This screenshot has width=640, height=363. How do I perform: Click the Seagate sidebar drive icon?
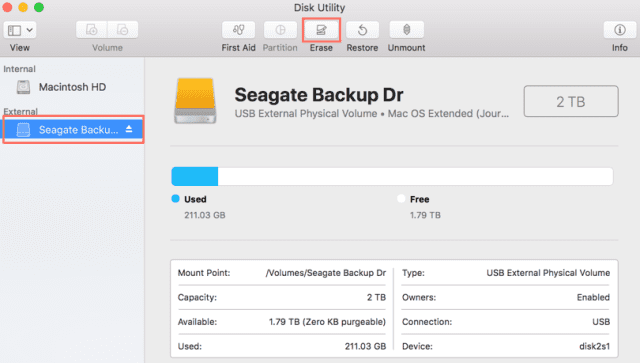point(23,130)
